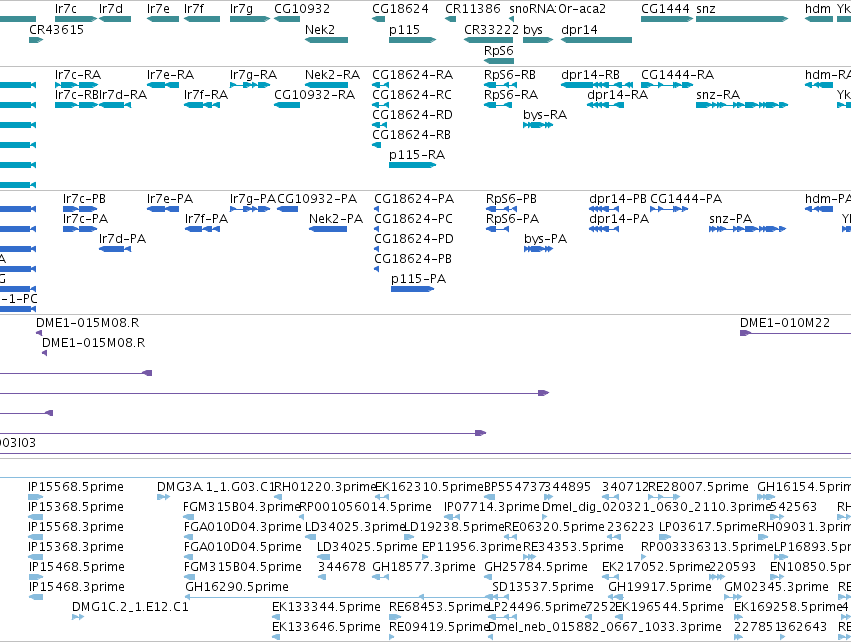Click the DME1-010M22 clone marker
The height and width of the screenshot is (642, 851).
[745, 333]
